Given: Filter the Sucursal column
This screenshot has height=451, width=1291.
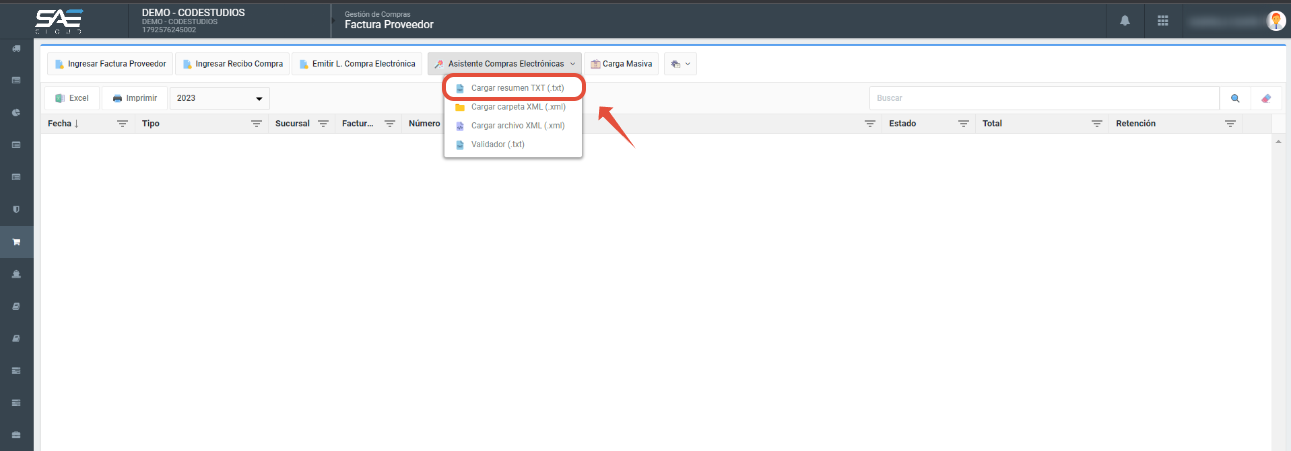Looking at the screenshot, I should pyautogui.click(x=323, y=124).
